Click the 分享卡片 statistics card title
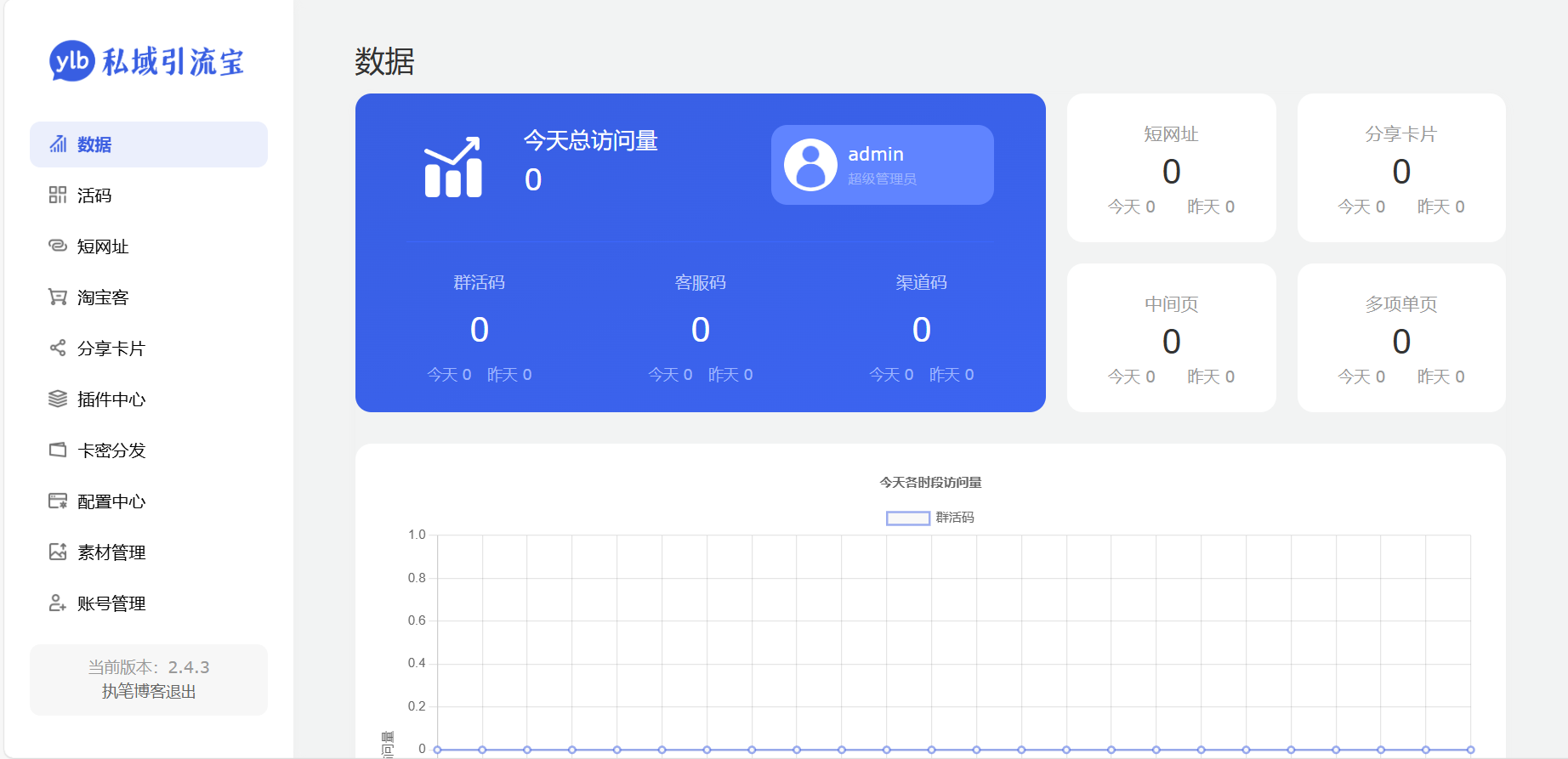The height and width of the screenshot is (759, 1568). (x=1401, y=134)
